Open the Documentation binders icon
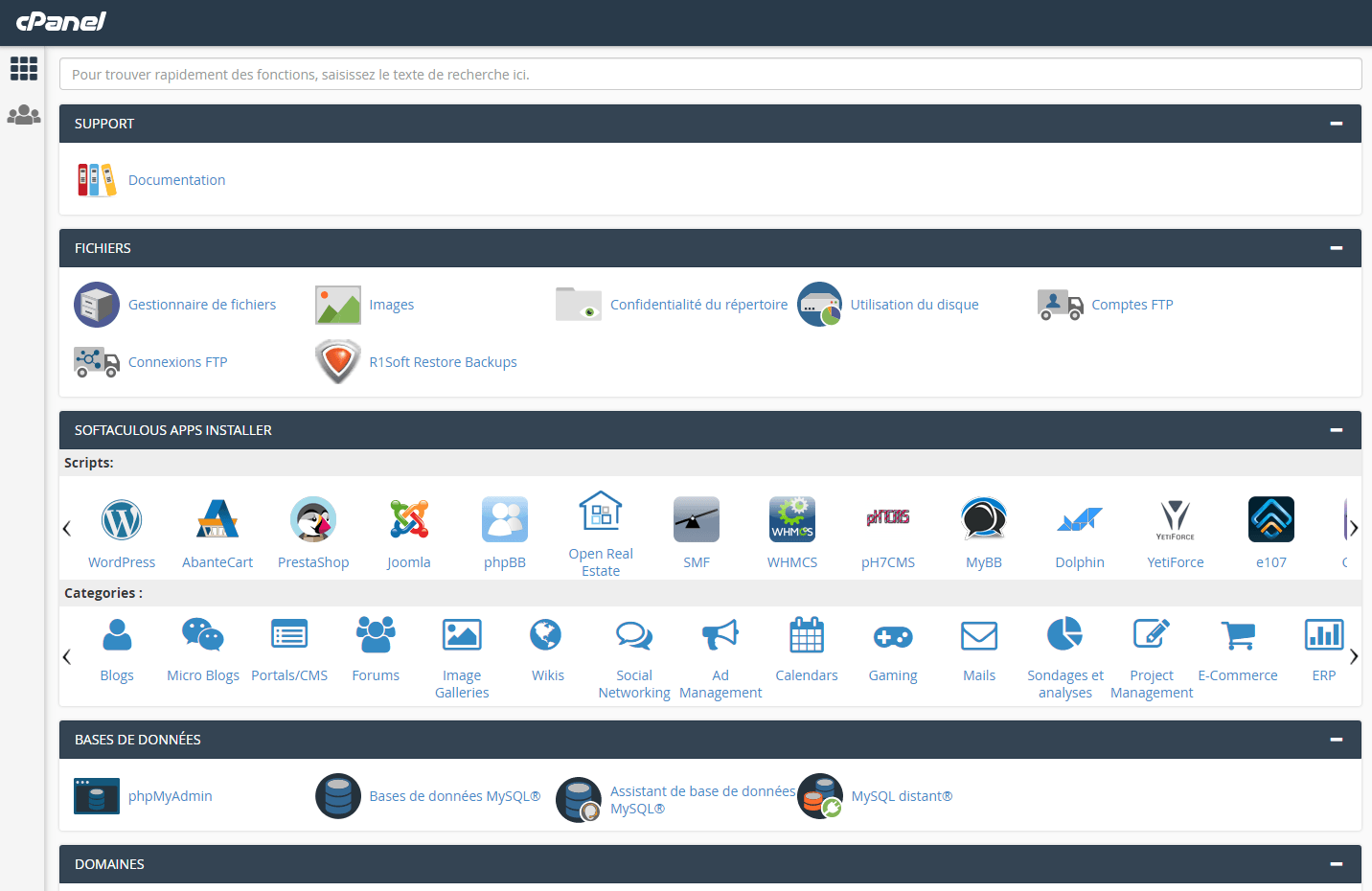The width and height of the screenshot is (1372, 891). tap(97, 180)
